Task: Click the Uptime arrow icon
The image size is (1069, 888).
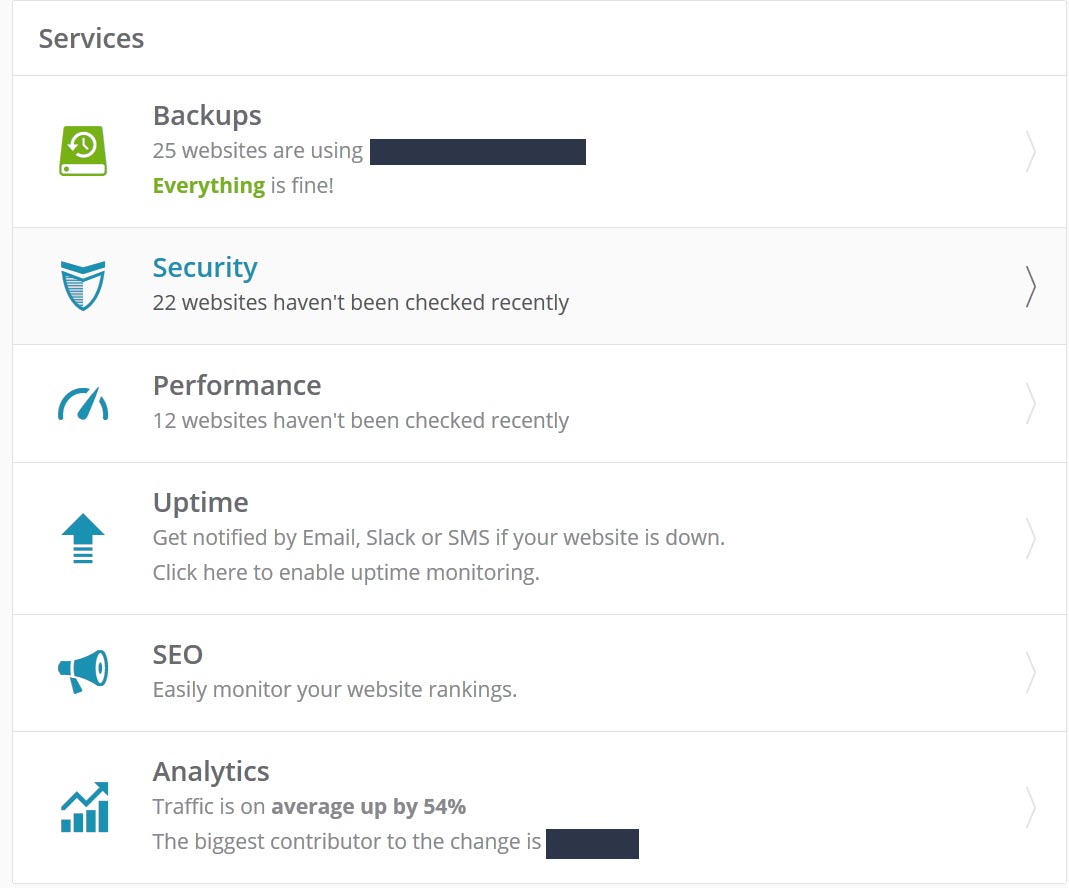Action: [82, 538]
